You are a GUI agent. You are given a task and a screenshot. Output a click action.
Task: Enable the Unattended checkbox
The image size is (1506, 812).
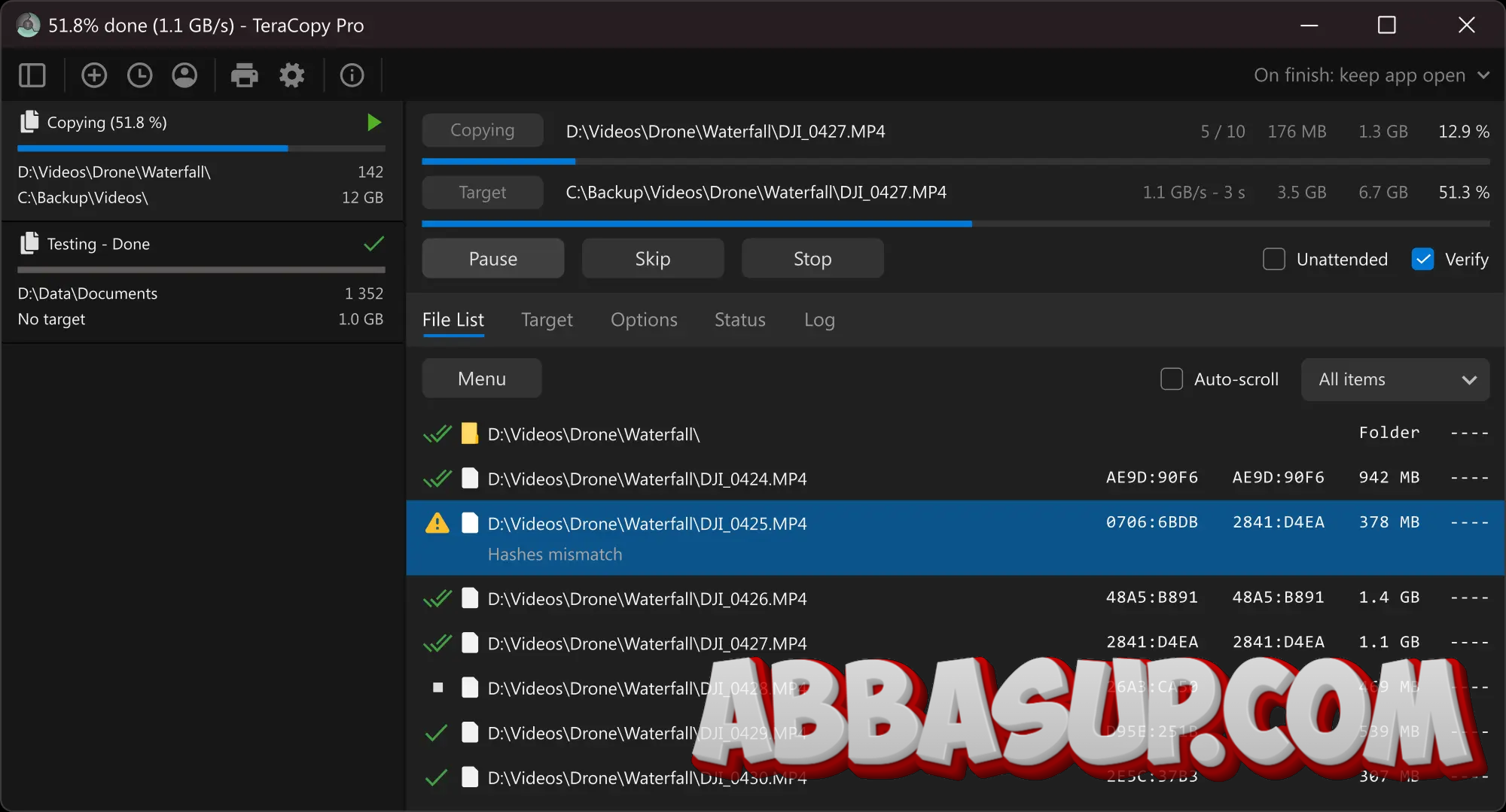pos(1273,259)
